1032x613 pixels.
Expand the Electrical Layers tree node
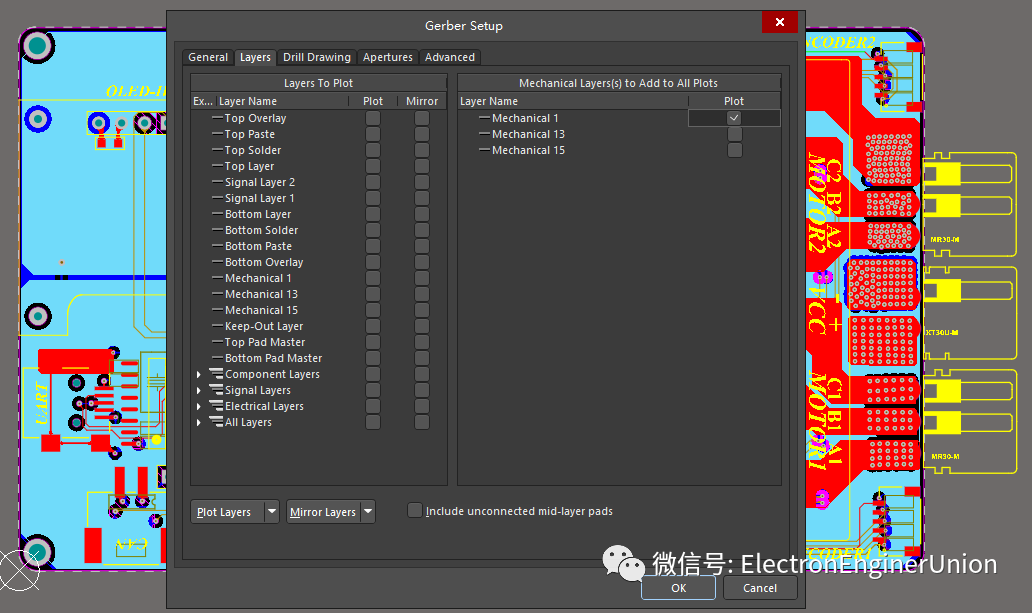pyautogui.click(x=199, y=406)
